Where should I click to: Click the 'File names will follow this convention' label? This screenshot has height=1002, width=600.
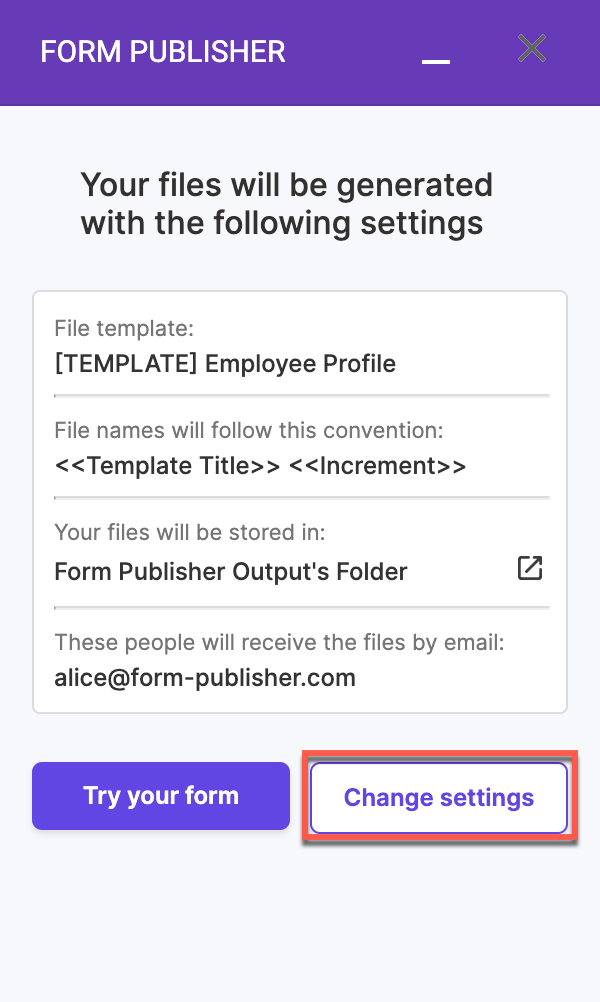pos(248,431)
